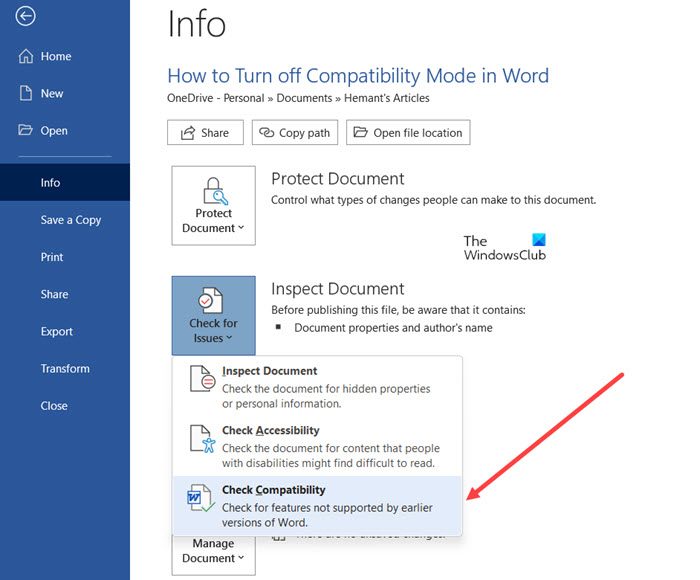Image resolution: width=700 pixels, height=580 pixels.
Task: Click Open file location button
Action: tap(408, 133)
